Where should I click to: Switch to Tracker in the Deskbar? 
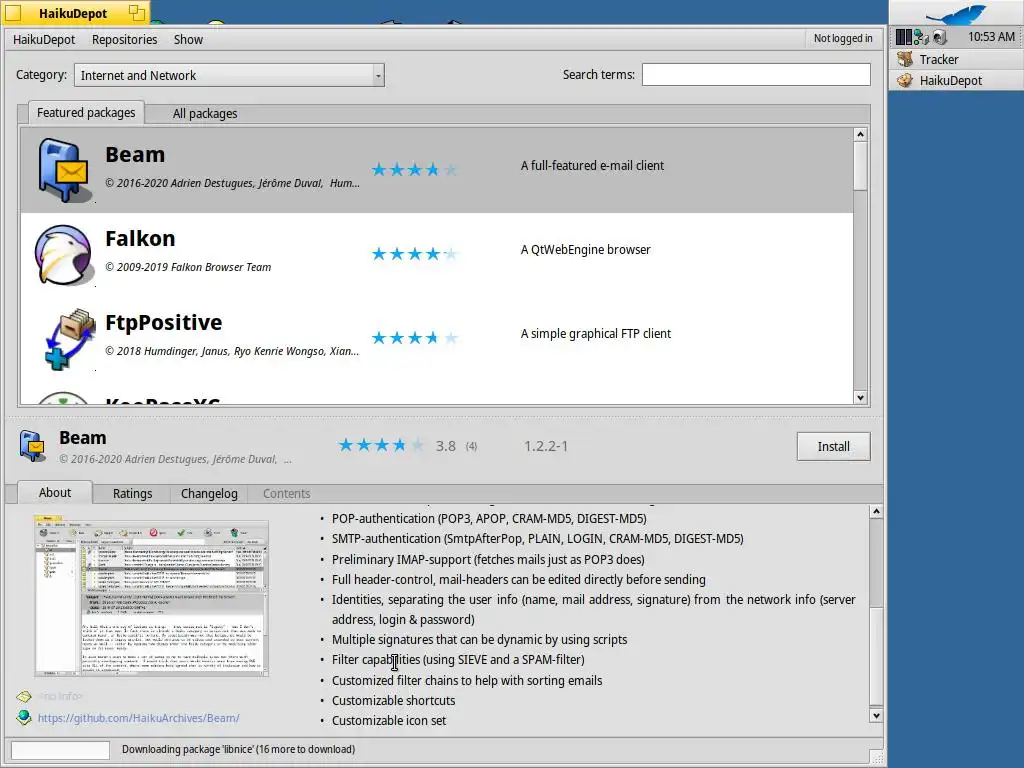(955, 59)
